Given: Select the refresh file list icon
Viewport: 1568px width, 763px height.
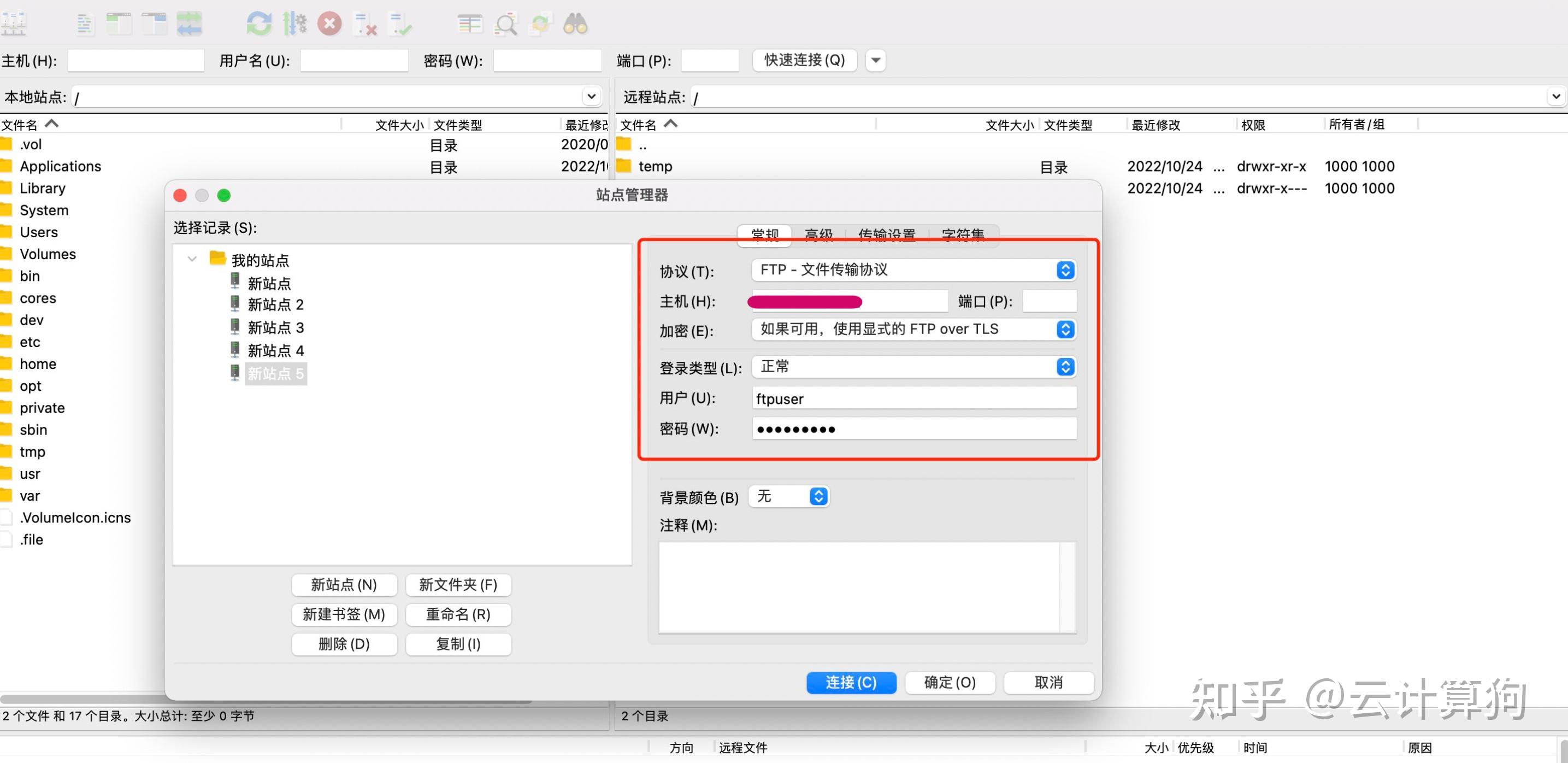Looking at the screenshot, I should (x=259, y=23).
